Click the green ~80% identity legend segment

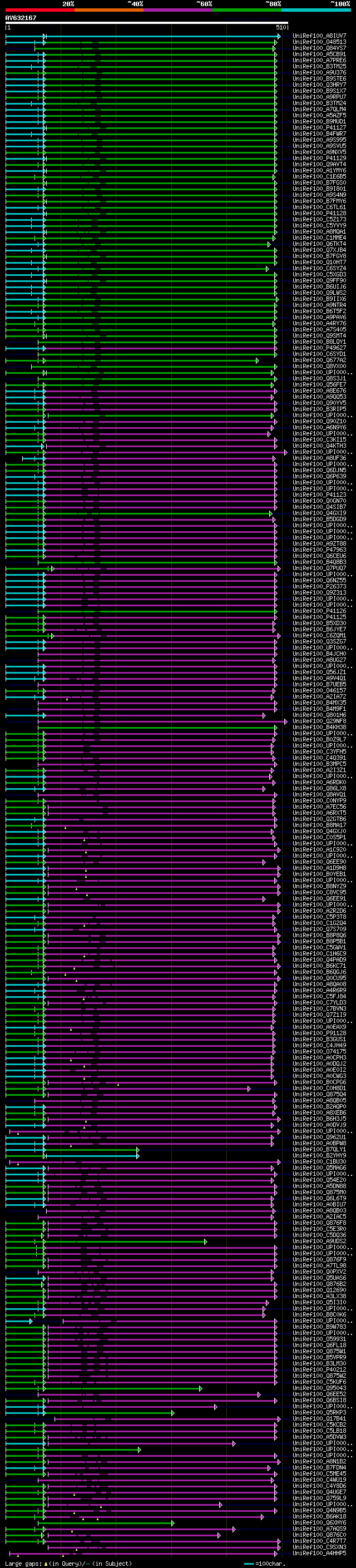tap(247, 10)
